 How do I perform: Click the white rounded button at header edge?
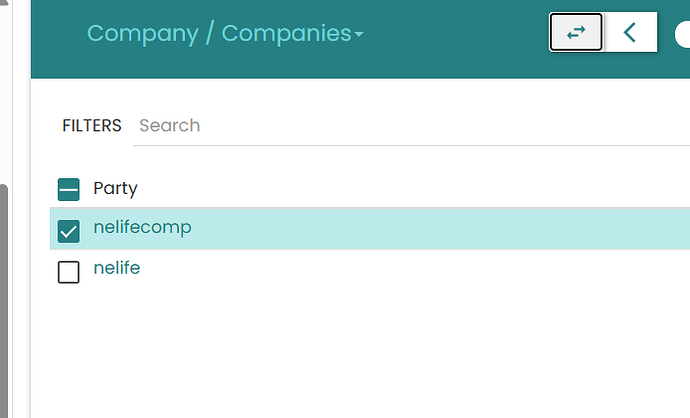[x=683, y=34]
